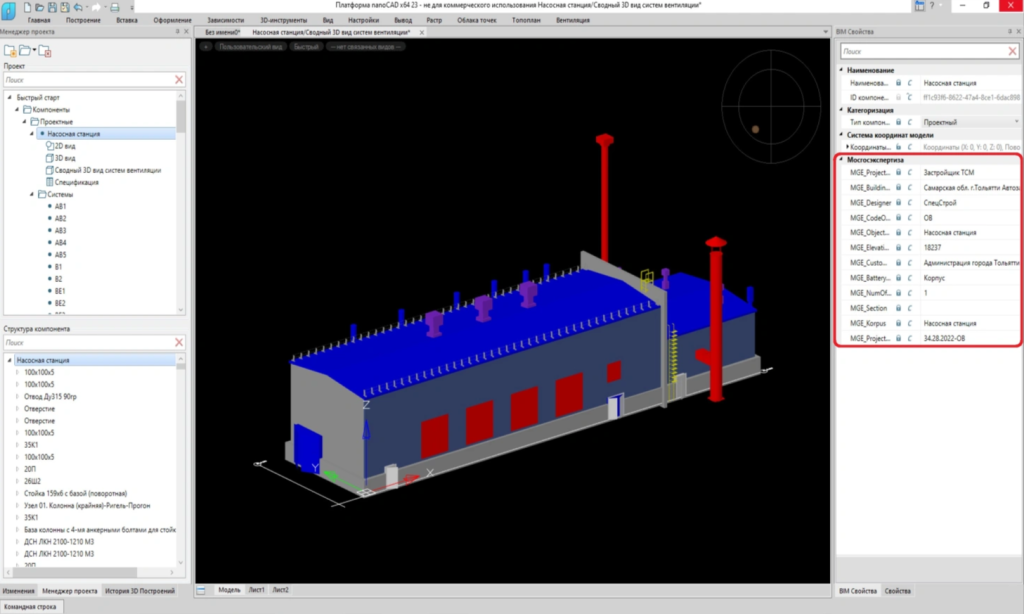Open the Тип компонента dropdown showing Проектный
The width and height of the screenshot is (1024, 614).
tap(1016, 120)
